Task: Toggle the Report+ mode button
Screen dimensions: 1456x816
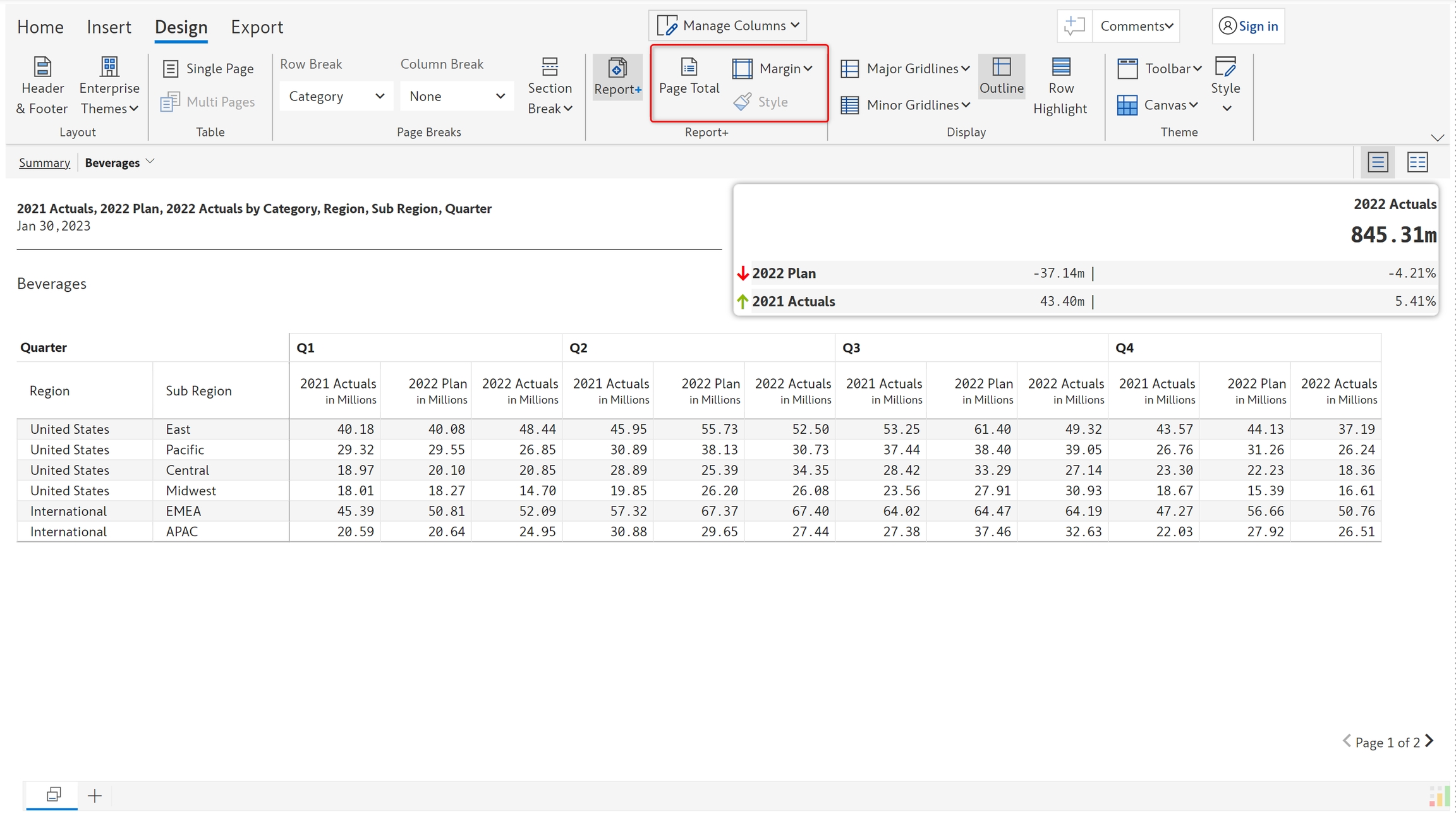Action: 617,77
